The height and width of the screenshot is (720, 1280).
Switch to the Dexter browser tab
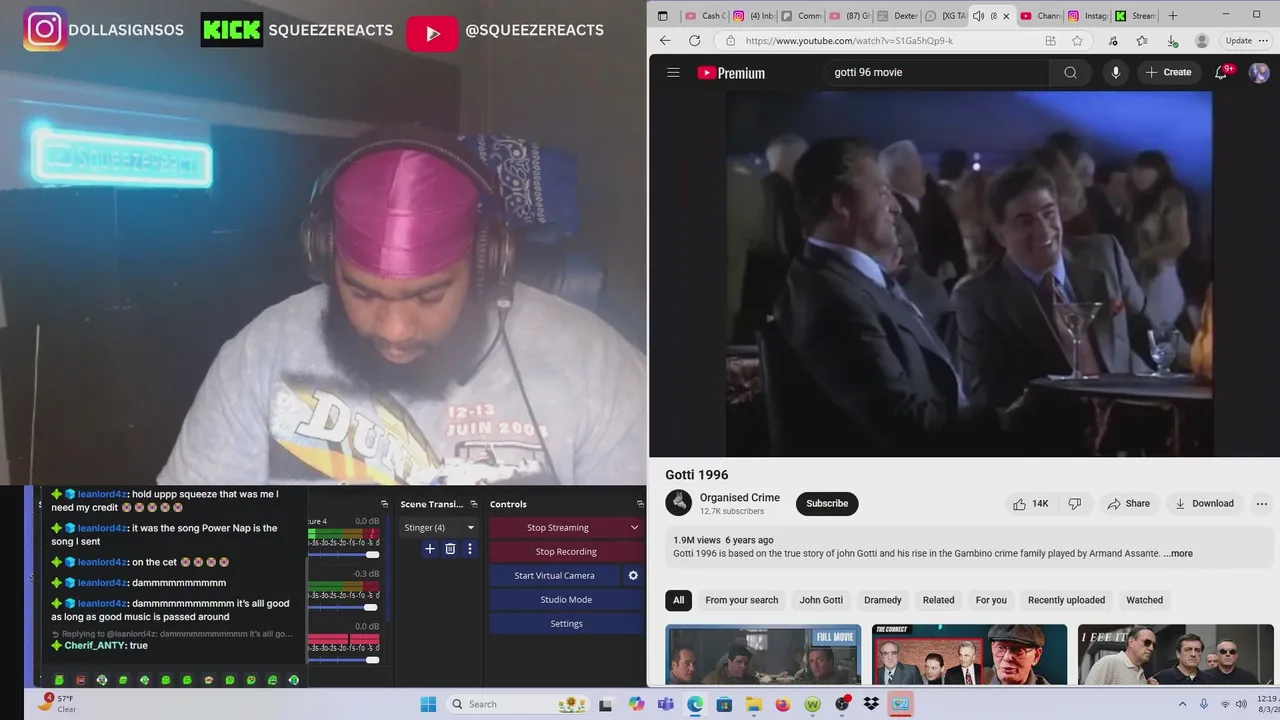click(x=897, y=16)
